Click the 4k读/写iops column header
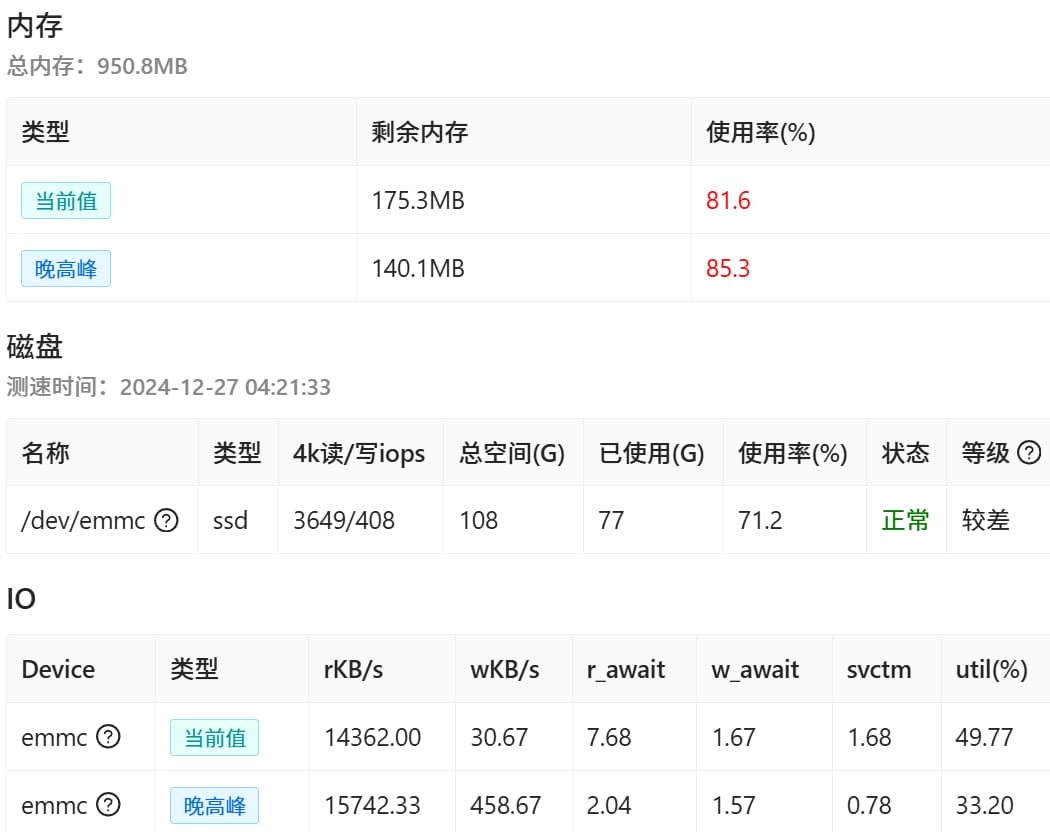This screenshot has height=832, width=1050. (359, 453)
